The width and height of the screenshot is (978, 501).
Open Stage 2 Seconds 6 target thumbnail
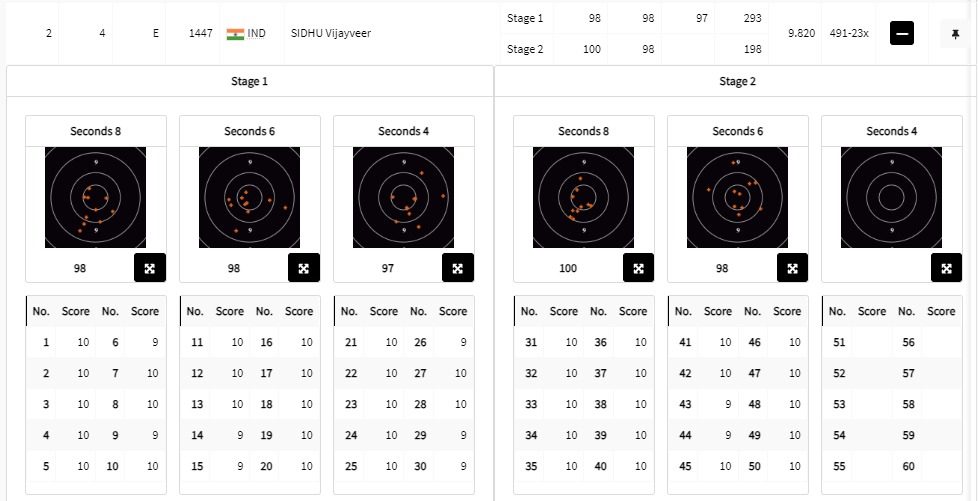coord(737,197)
